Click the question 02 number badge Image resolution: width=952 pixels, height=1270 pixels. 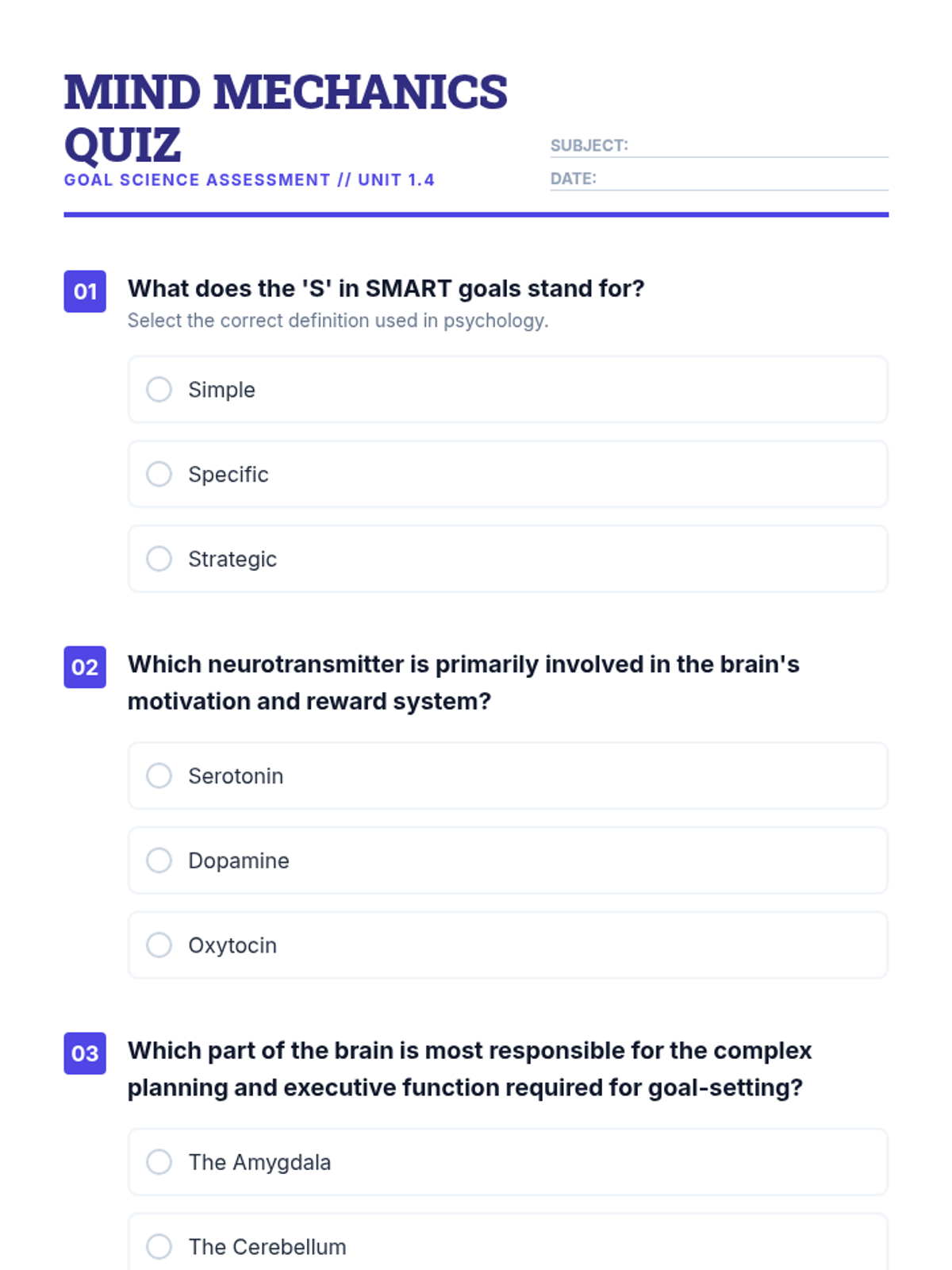(x=85, y=667)
